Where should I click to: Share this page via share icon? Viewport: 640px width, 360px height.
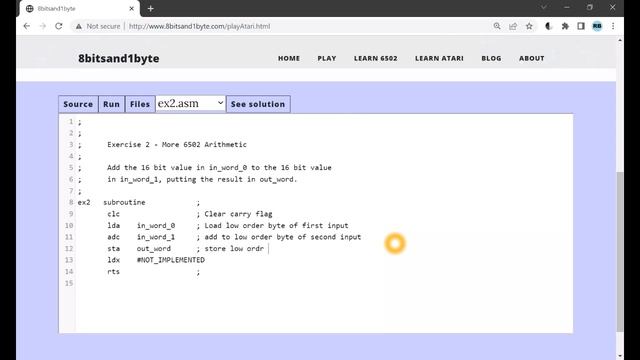click(513, 26)
